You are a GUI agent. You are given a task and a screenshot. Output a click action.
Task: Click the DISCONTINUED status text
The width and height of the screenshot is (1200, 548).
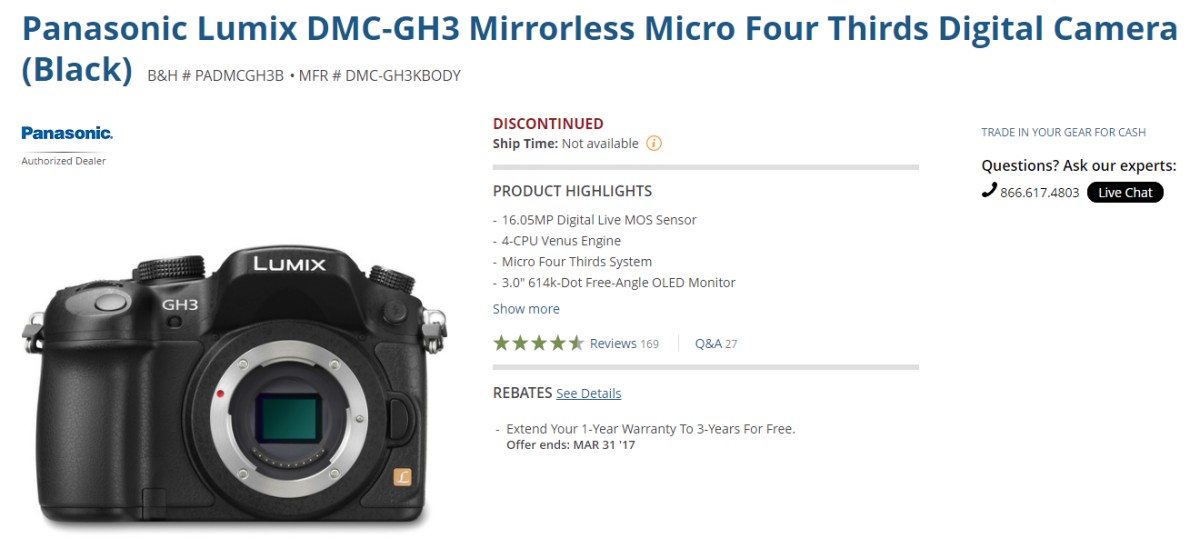[x=548, y=124]
